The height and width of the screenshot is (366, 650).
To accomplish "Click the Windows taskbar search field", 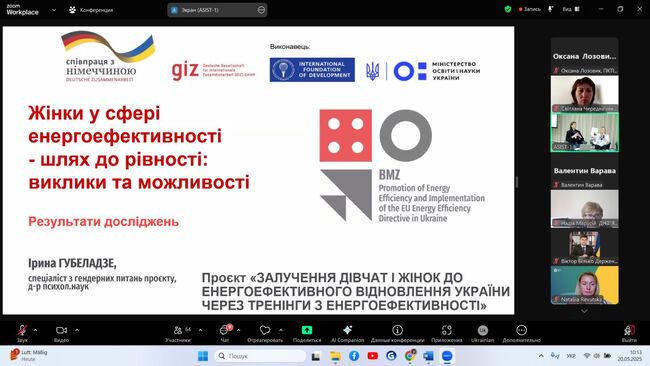I will (x=260, y=356).
